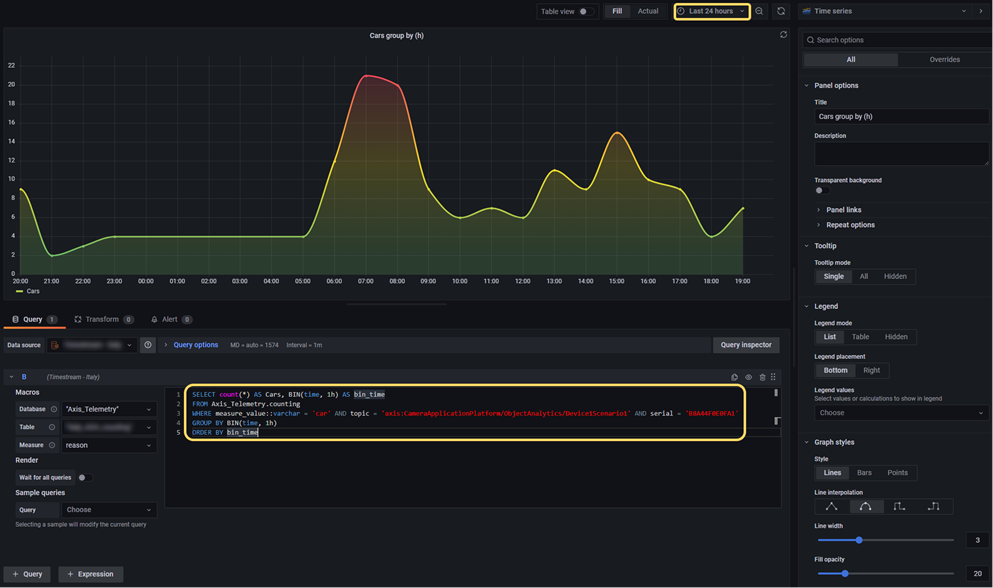The width and height of the screenshot is (993, 588).
Task: Click the Line width slider handle
Action: pos(859,540)
